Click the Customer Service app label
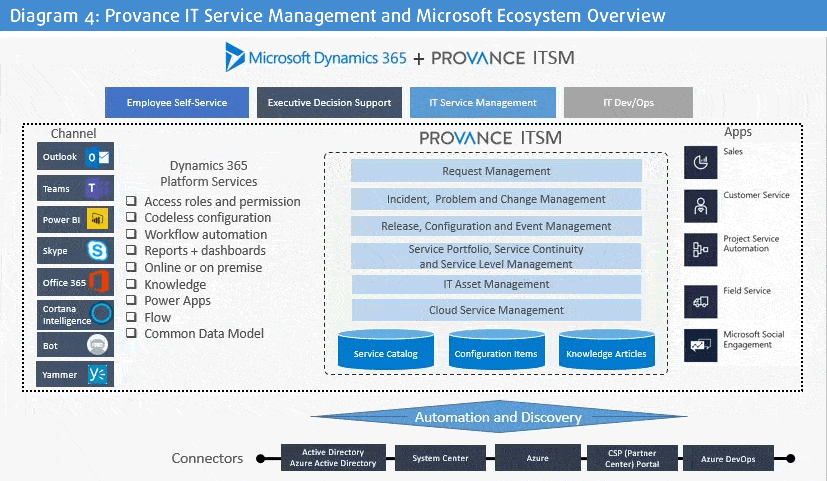 756,195
